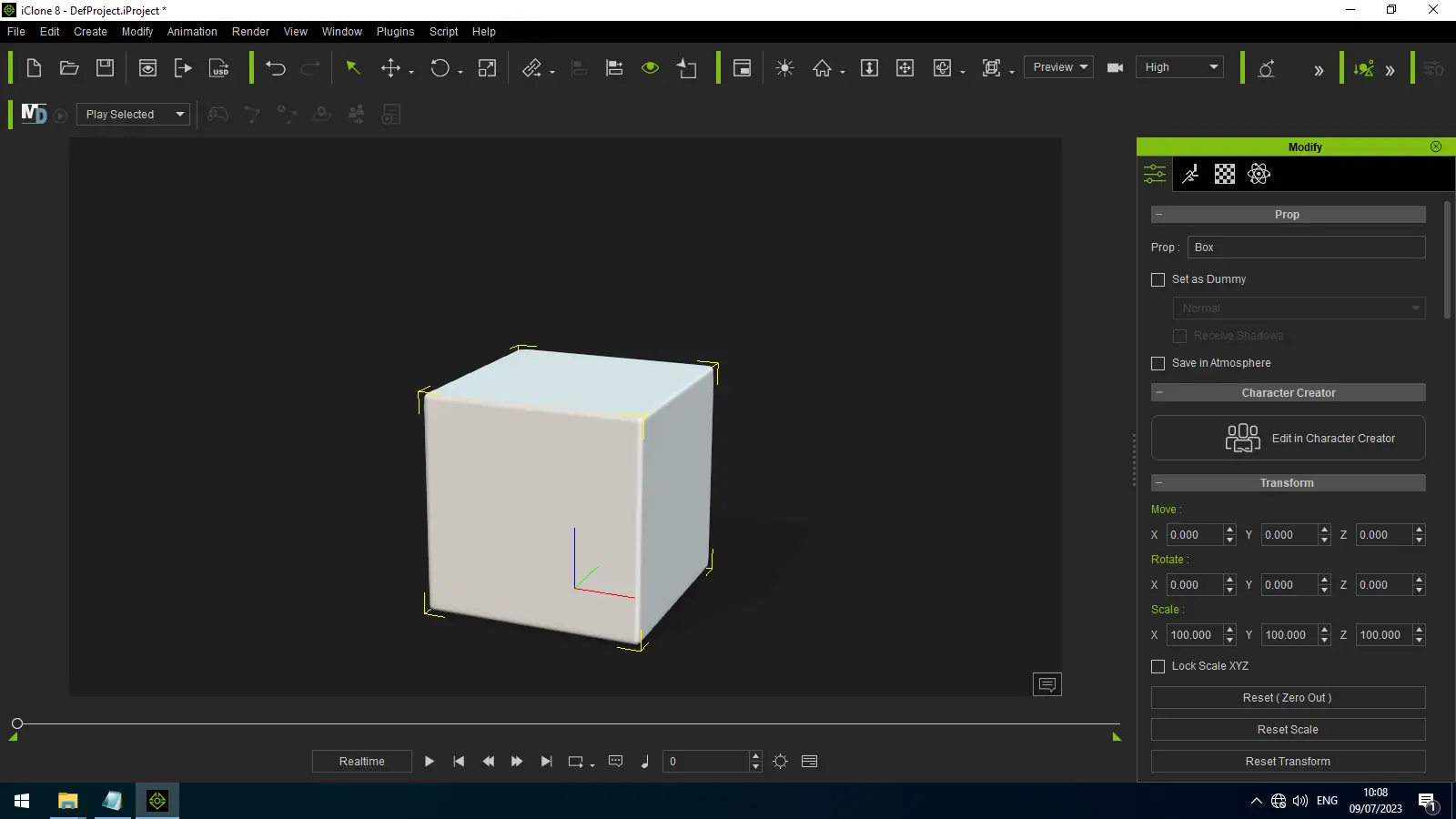1456x819 pixels.
Task: Select the Move object tool
Action: pyautogui.click(x=390, y=68)
